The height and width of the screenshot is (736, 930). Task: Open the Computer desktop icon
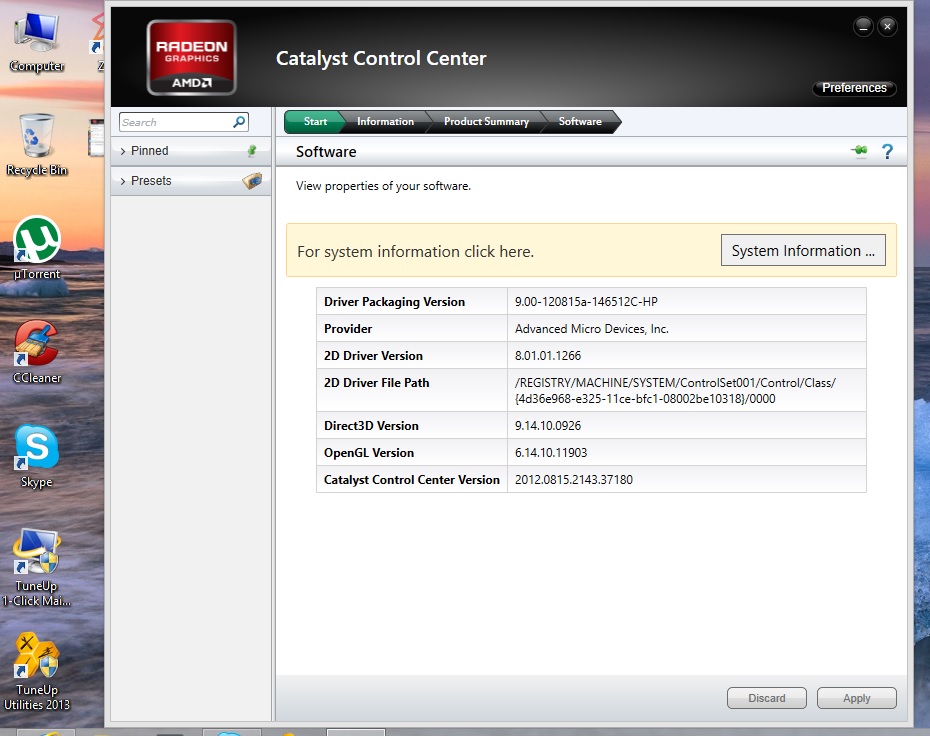(x=37, y=42)
